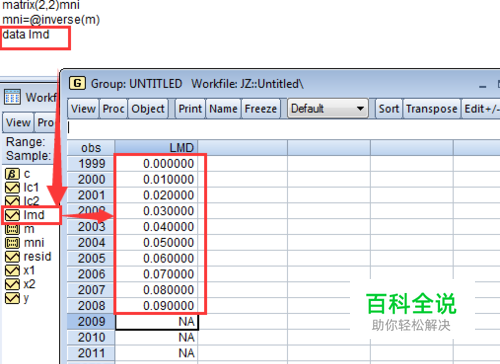The height and width of the screenshot is (364, 500).
Task: Click the Sort button
Action: (x=389, y=109)
